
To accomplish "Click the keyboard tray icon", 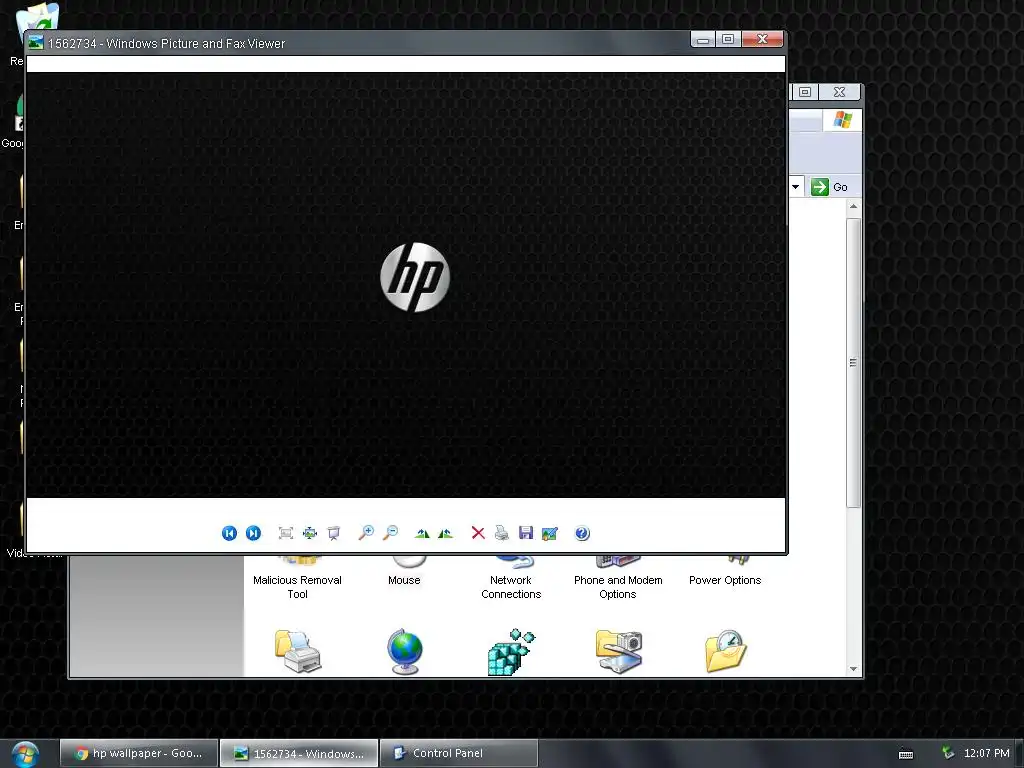I will (906, 754).
